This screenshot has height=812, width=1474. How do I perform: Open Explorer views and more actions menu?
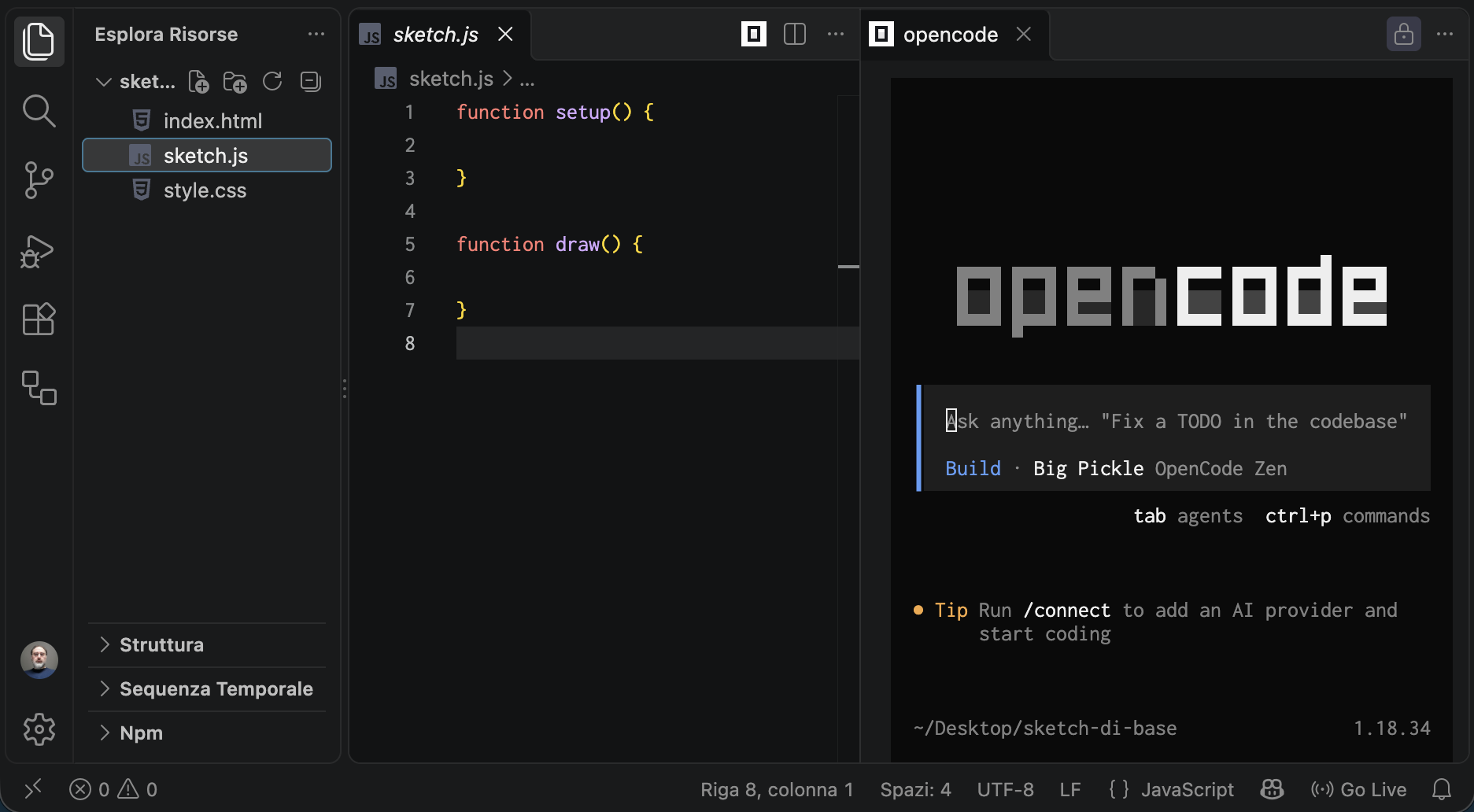click(316, 34)
